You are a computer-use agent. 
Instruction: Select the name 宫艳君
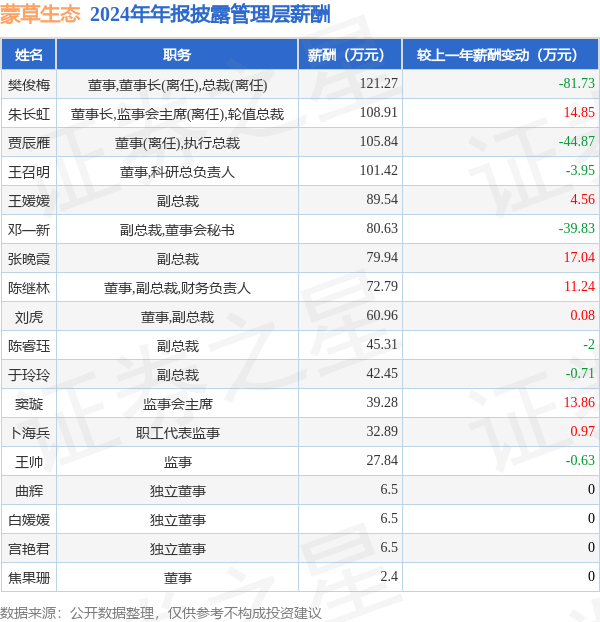coord(29,549)
